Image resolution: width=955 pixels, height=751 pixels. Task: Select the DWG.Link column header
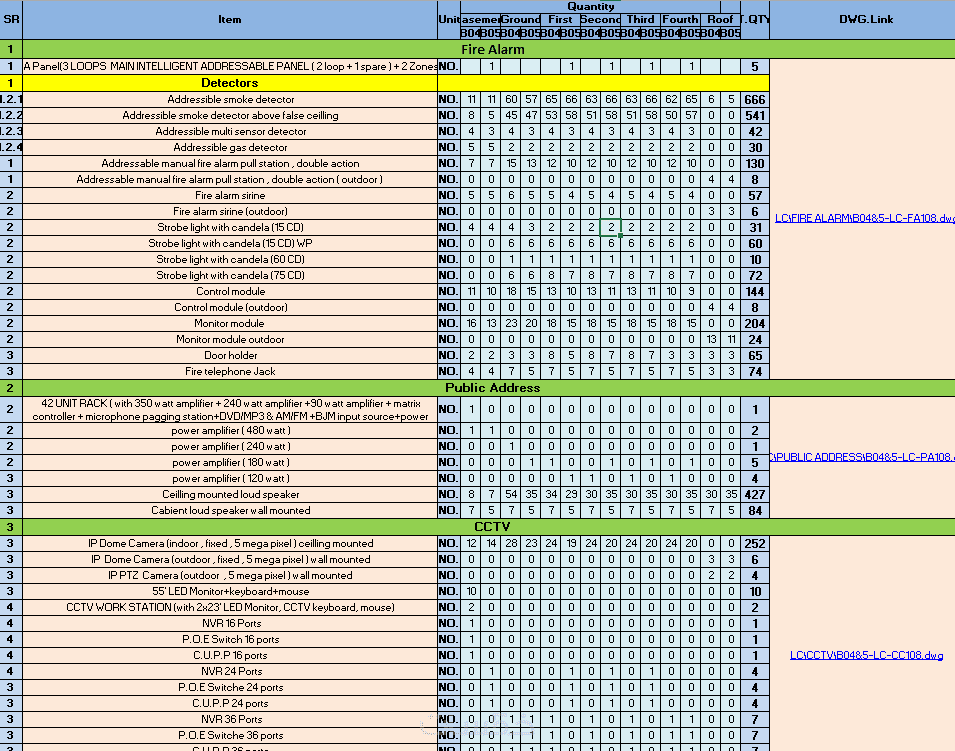click(865, 19)
